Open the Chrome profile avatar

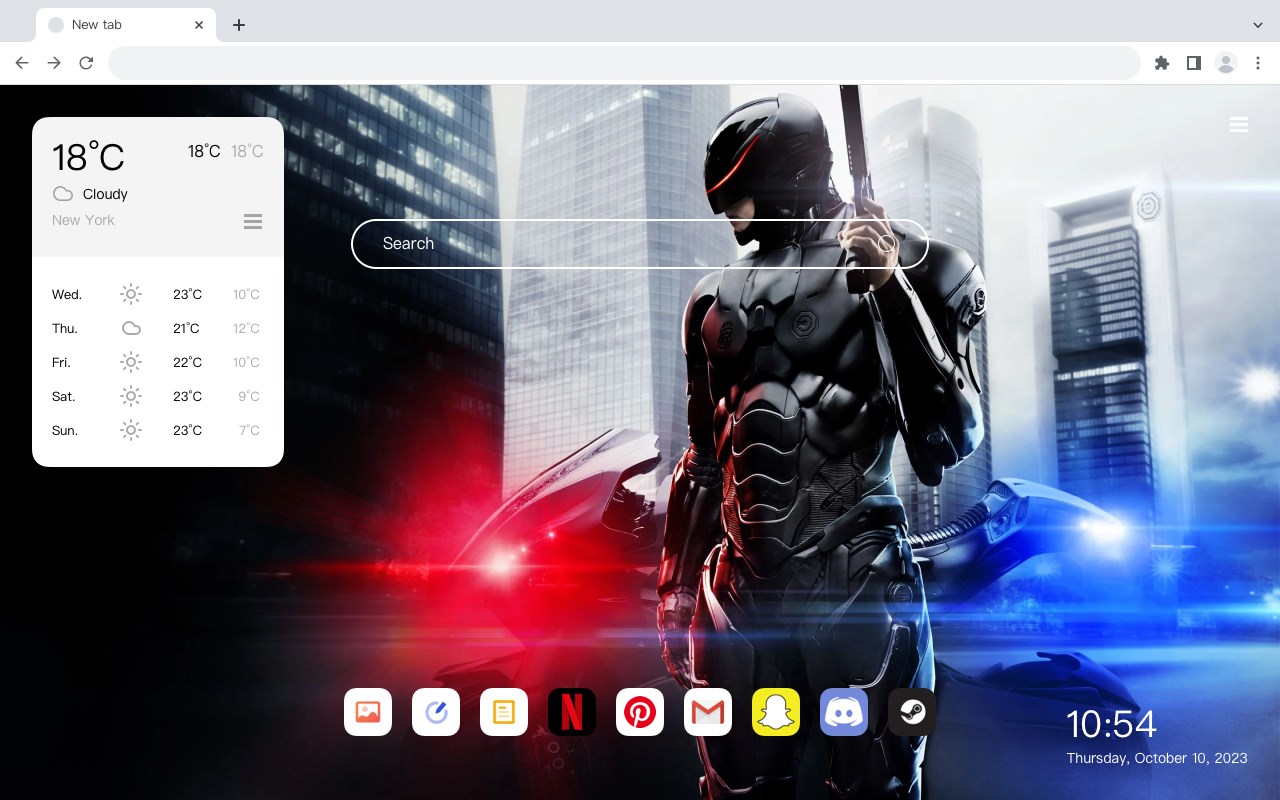pyautogui.click(x=1226, y=63)
